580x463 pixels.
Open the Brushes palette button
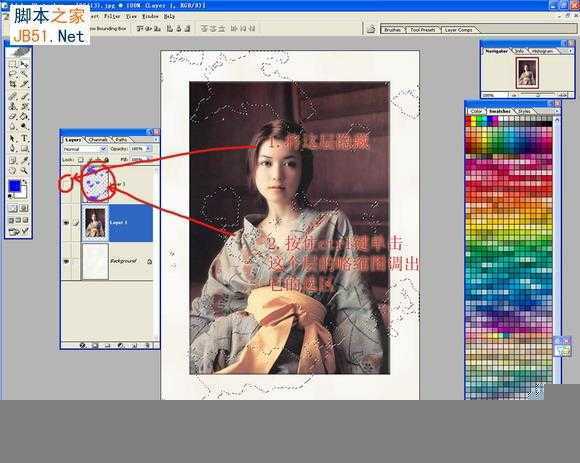point(393,30)
